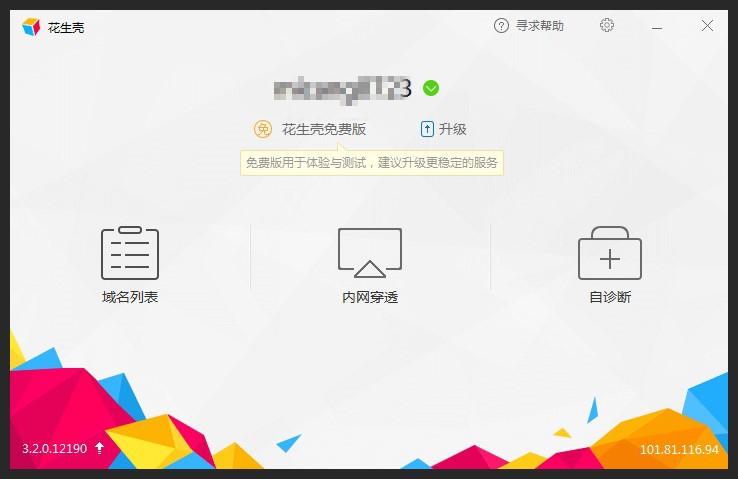The height and width of the screenshot is (479, 738).
Task: Click the 花生壳 cube logo icon
Action: (31, 27)
